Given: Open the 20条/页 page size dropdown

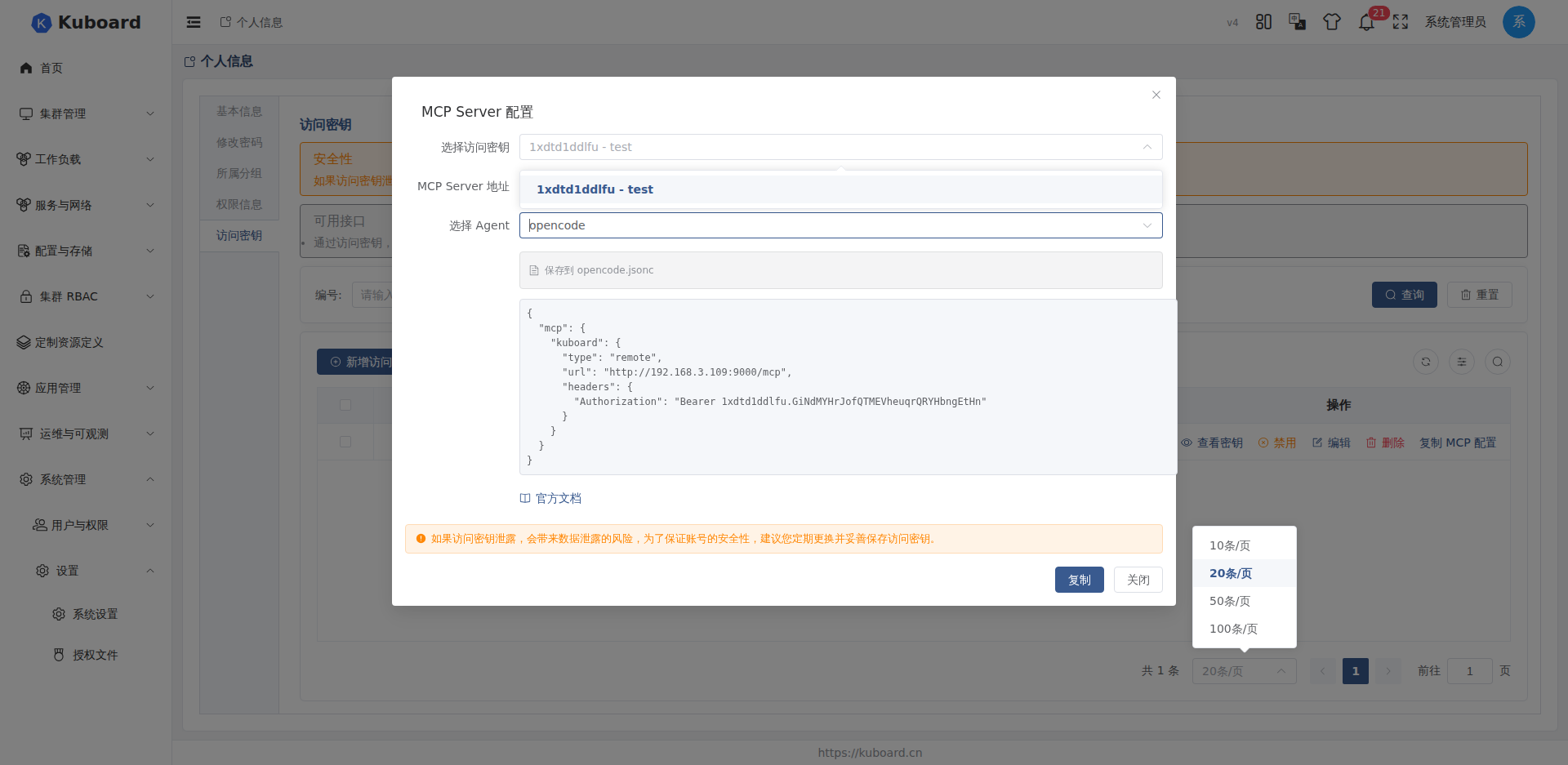Looking at the screenshot, I should point(1245,671).
